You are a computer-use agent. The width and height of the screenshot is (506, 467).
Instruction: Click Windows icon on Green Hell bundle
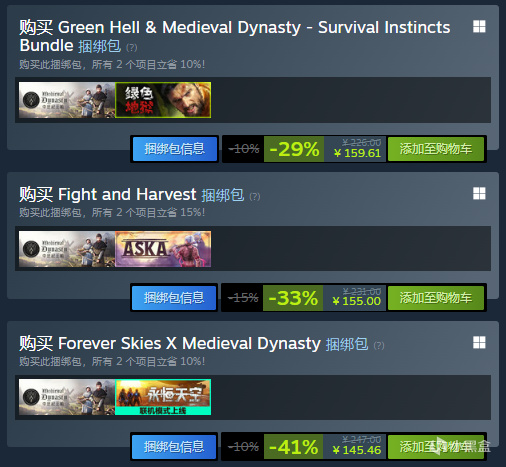479,26
